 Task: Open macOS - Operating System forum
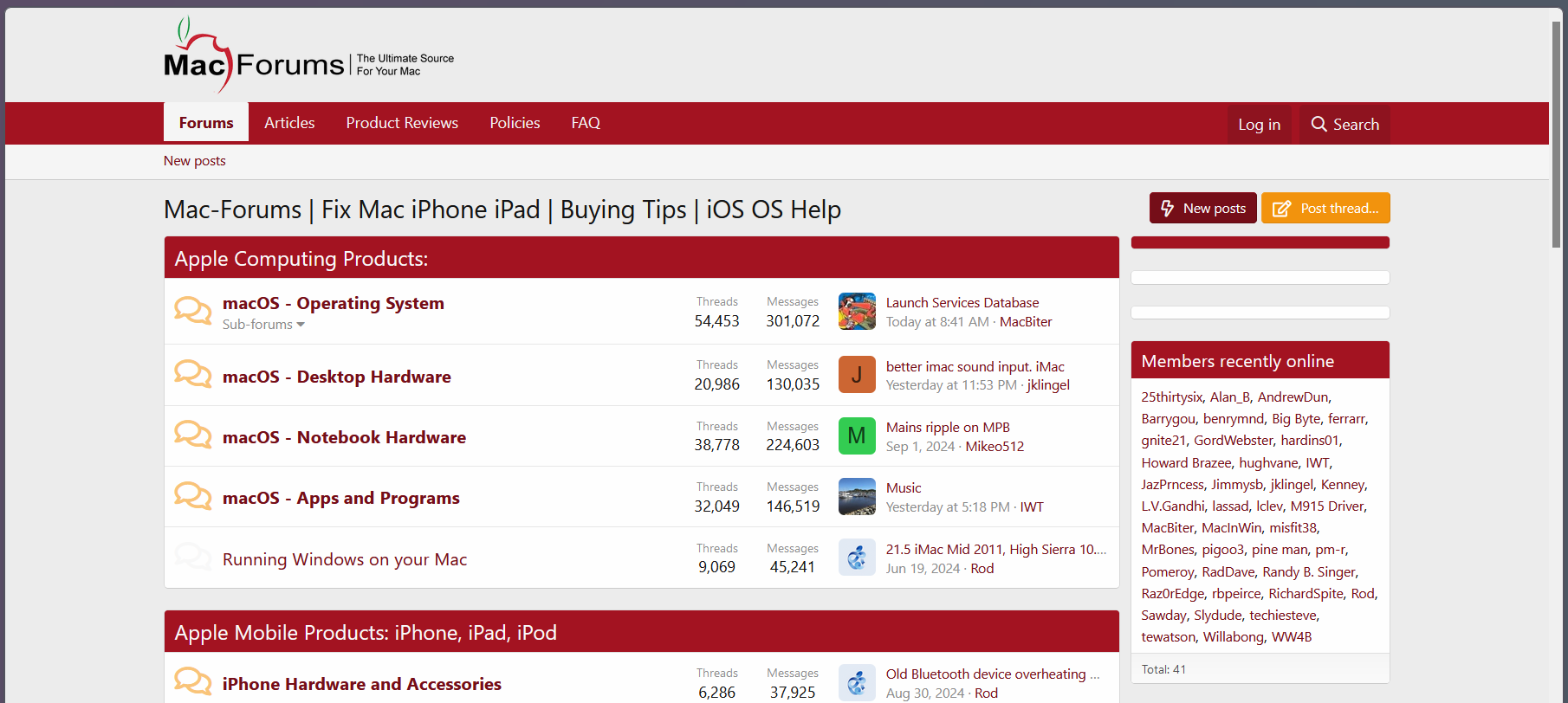(334, 303)
